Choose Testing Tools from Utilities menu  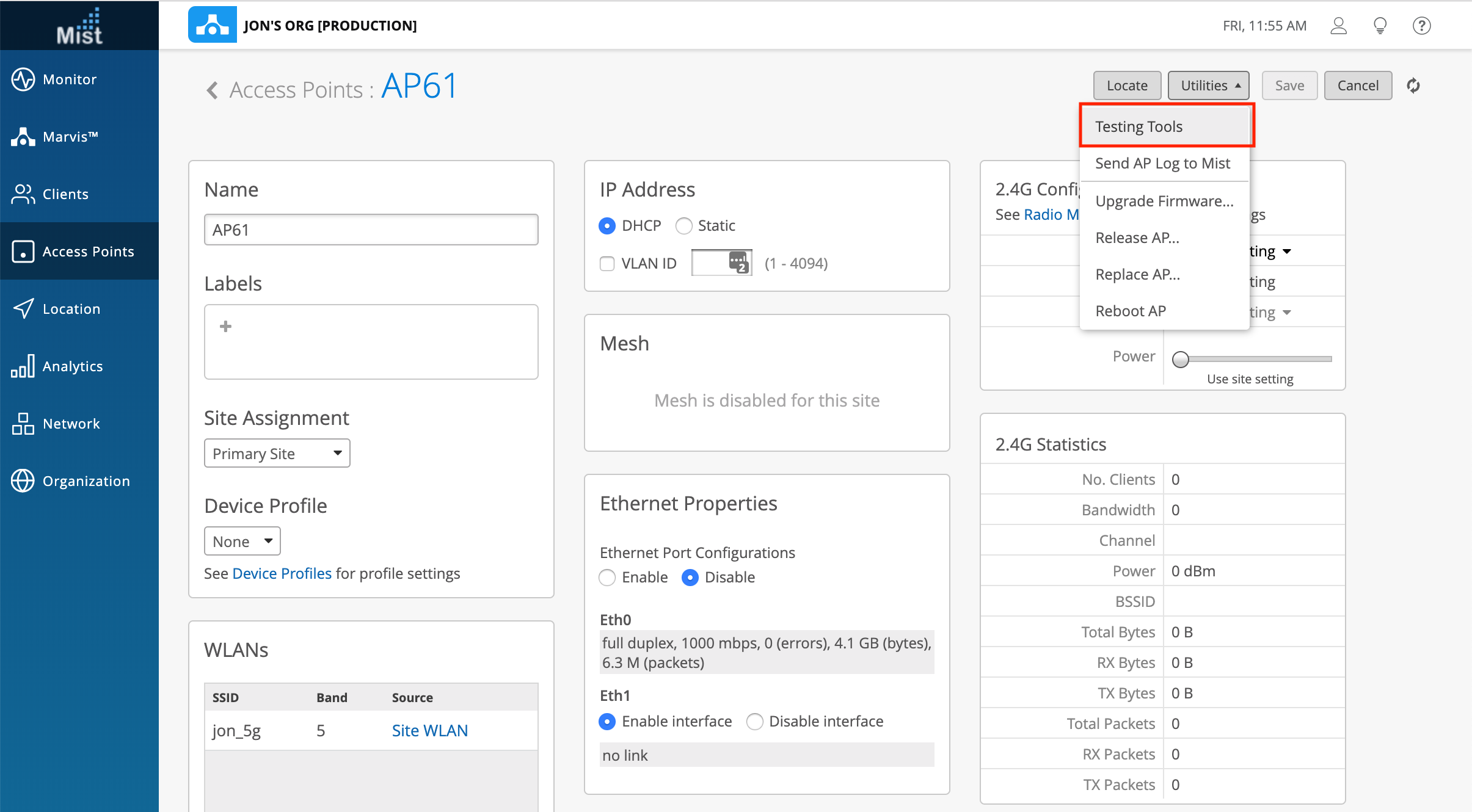(x=1139, y=126)
